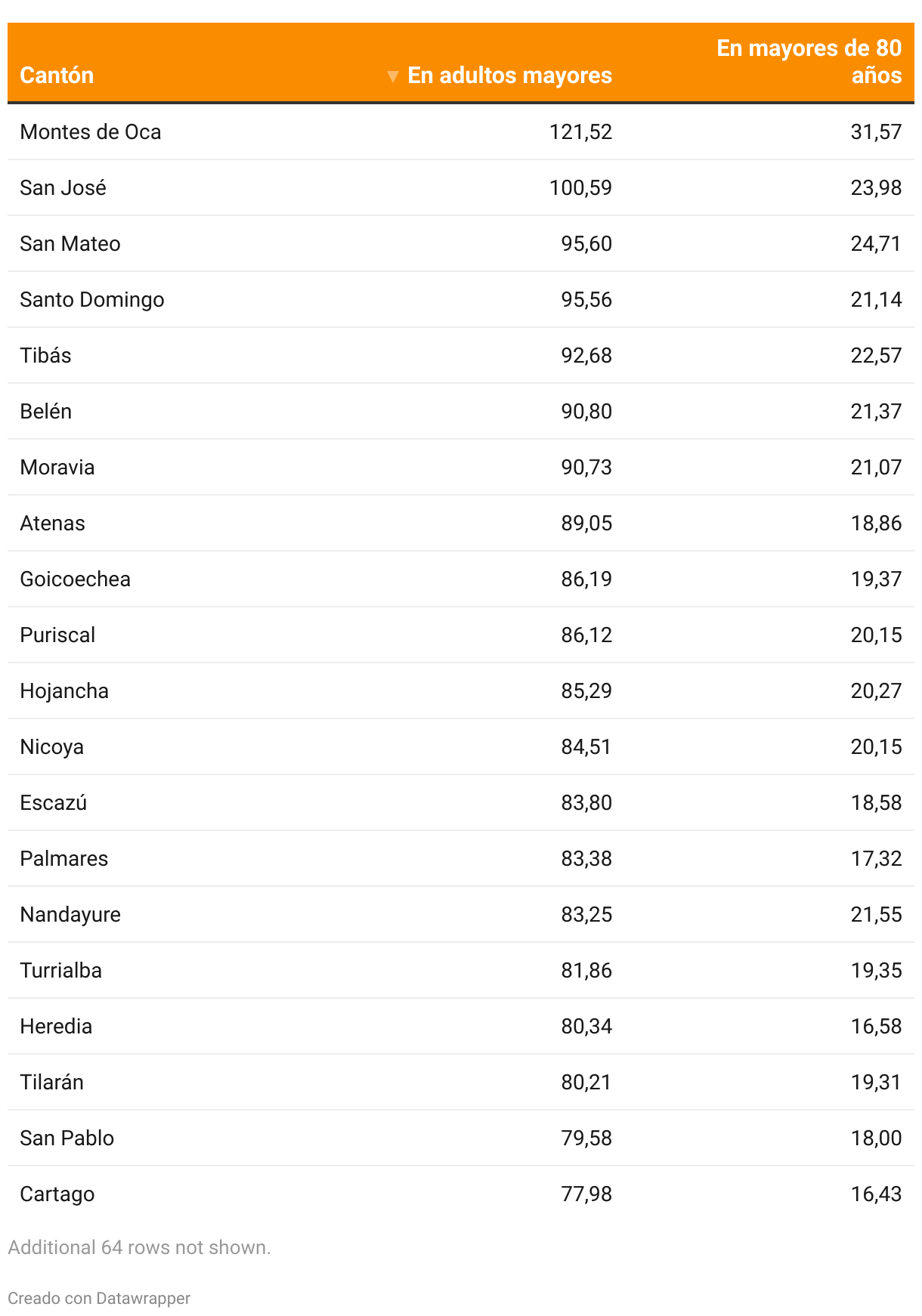Click the Turrialba canton name
The height and width of the screenshot is (1316, 922).
(60, 971)
